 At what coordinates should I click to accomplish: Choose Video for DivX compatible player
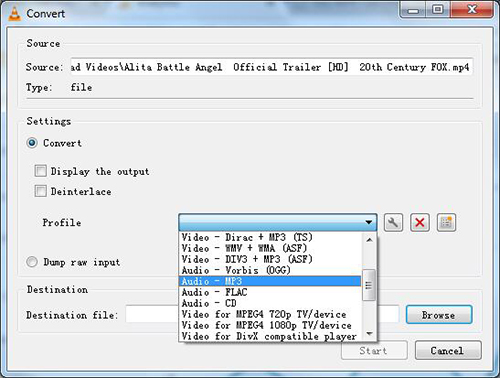pyautogui.click(x=270, y=336)
